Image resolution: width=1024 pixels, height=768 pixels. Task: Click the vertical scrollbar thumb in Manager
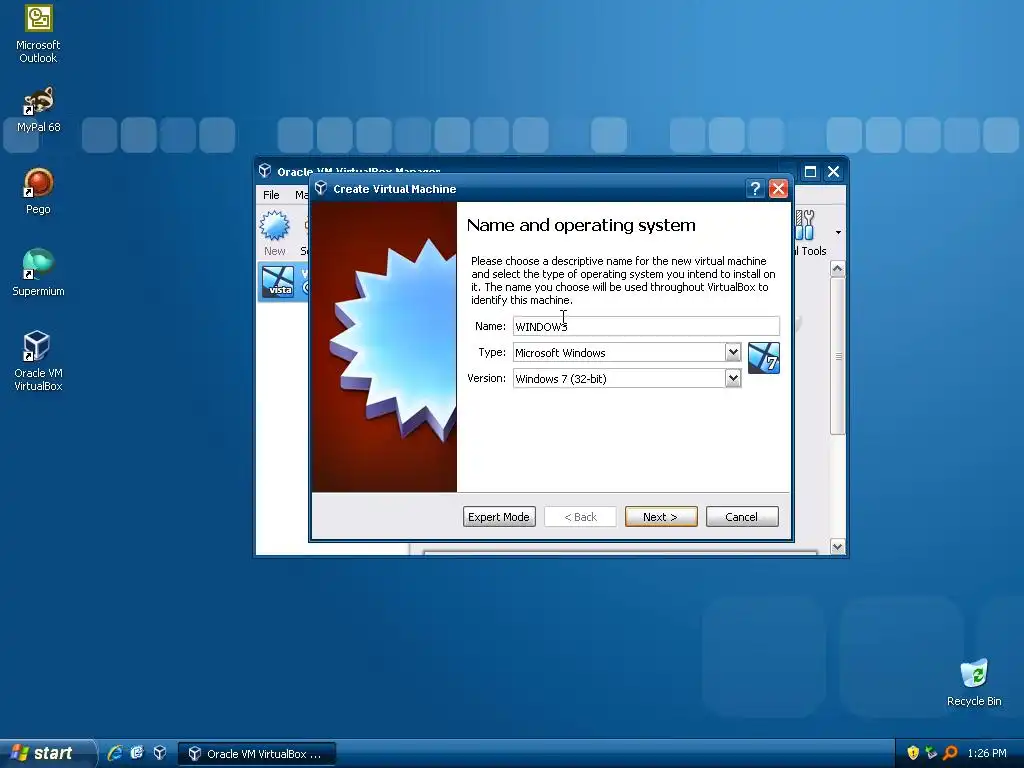click(838, 356)
